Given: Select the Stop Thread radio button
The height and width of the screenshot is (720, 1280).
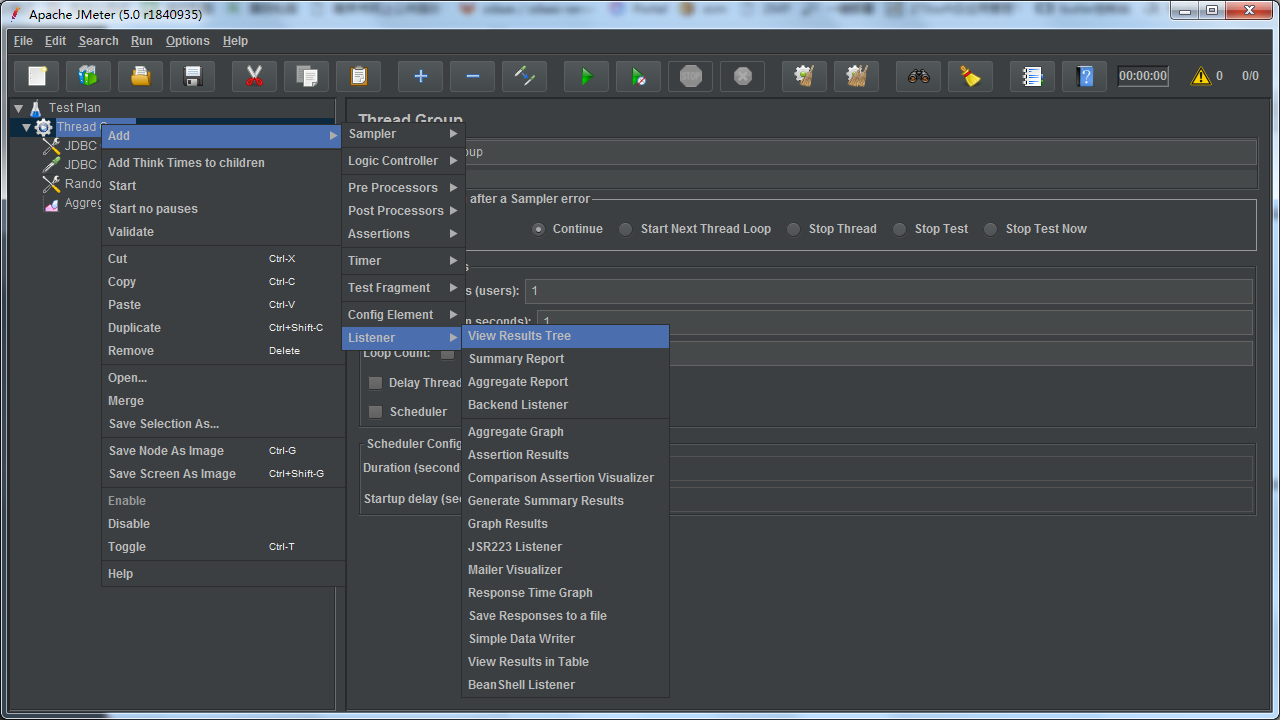Looking at the screenshot, I should click(x=793, y=229).
